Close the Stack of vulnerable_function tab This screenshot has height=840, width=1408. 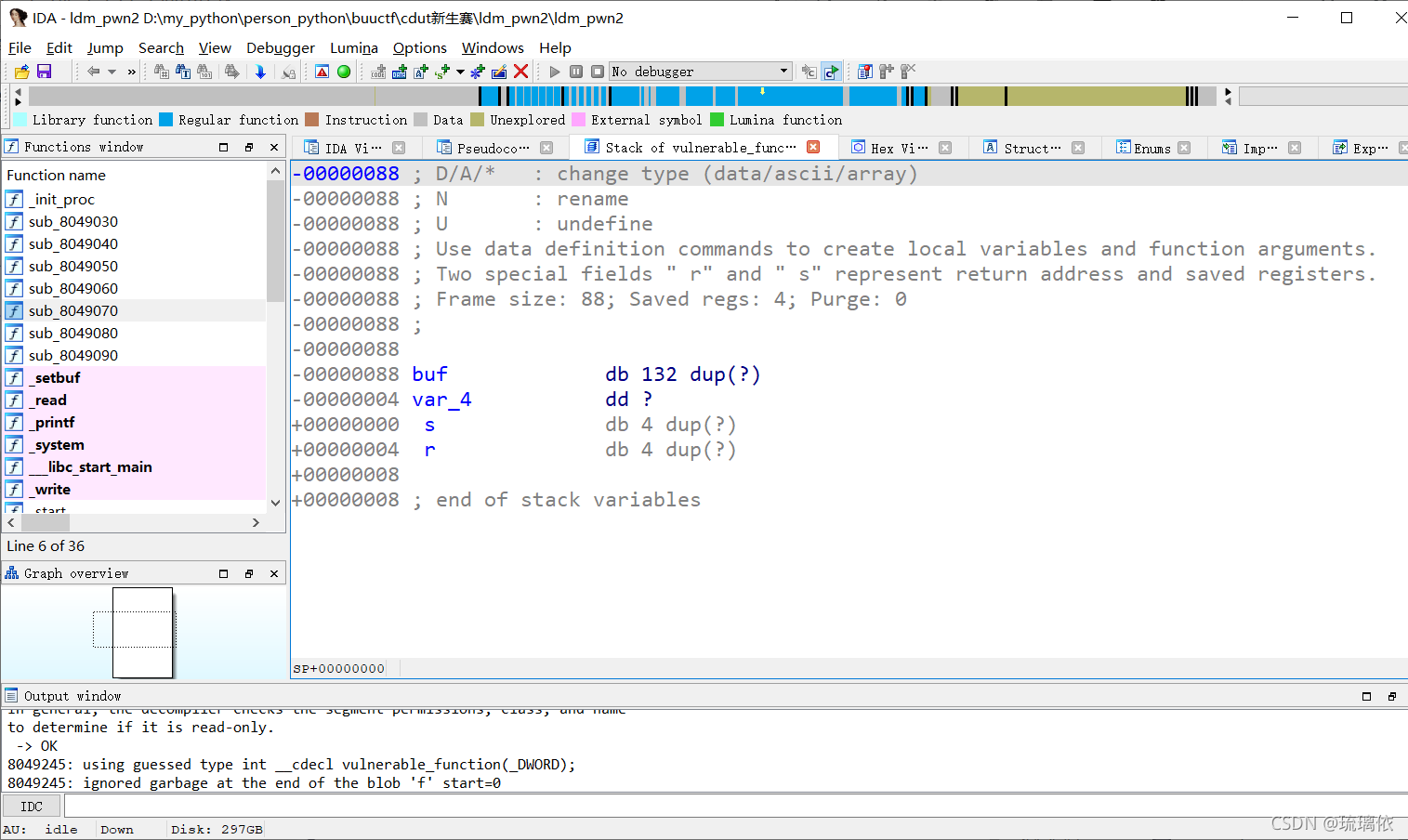coord(813,147)
